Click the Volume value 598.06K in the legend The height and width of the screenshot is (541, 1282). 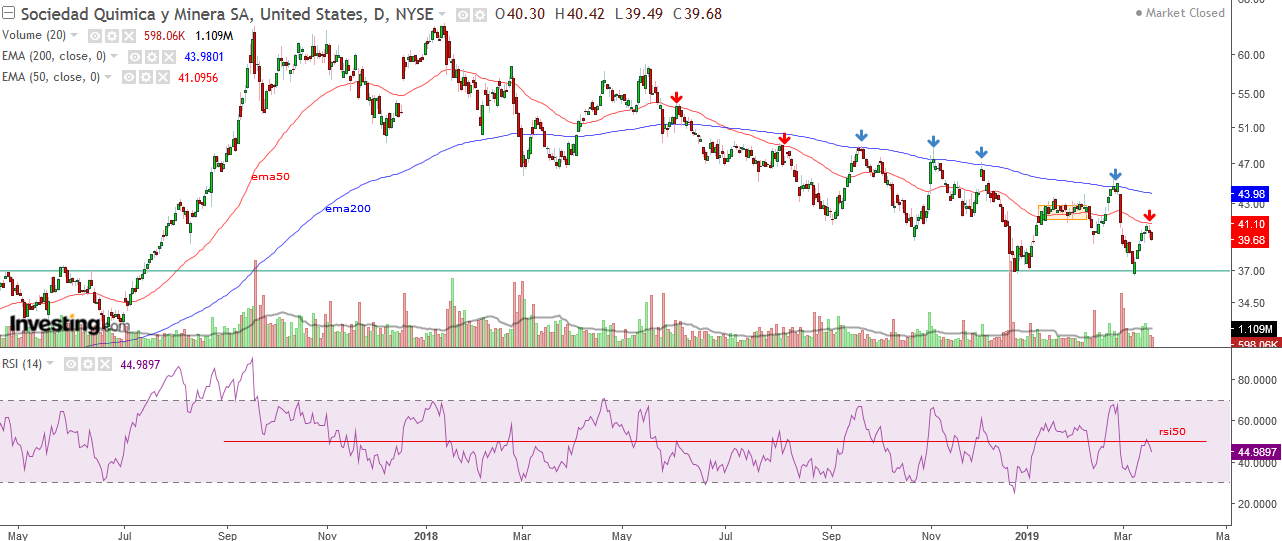(164, 36)
